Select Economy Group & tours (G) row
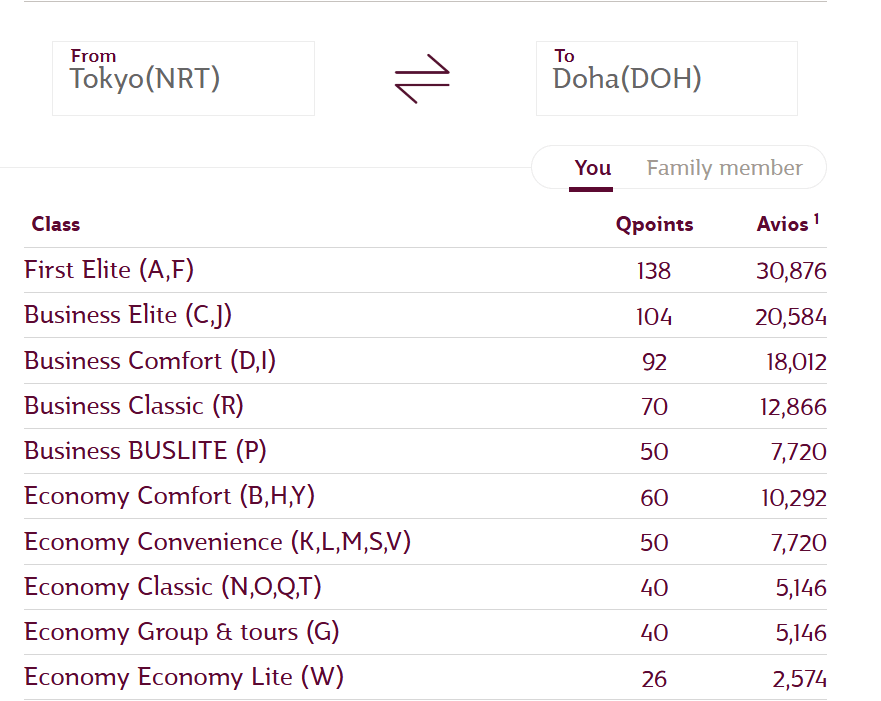Screen dimensions: 881x701 pos(182,632)
